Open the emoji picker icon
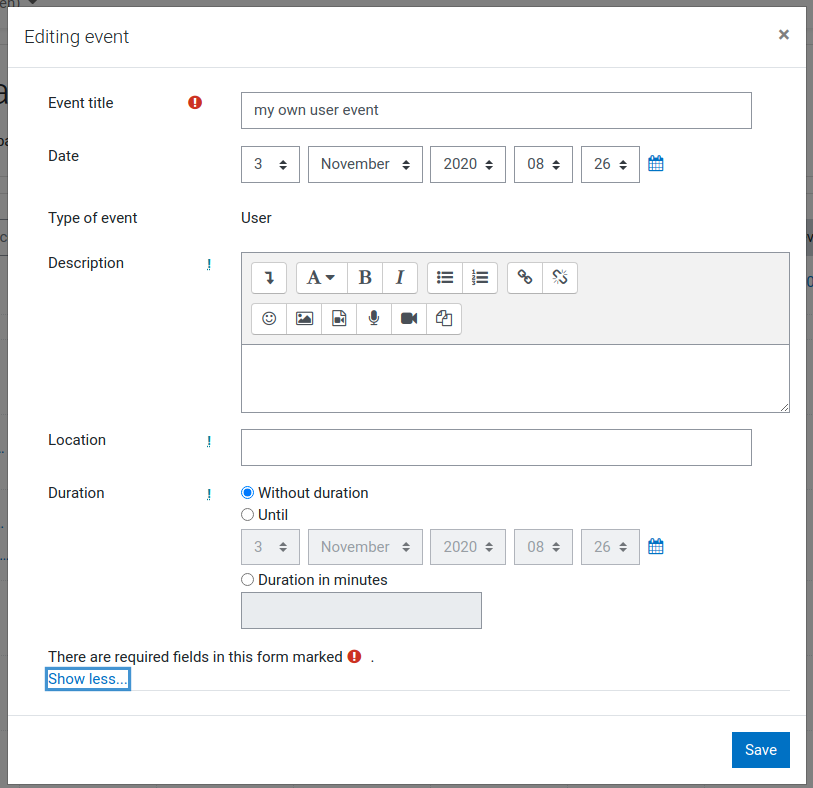Viewport: 813px width, 788px height. [269, 318]
